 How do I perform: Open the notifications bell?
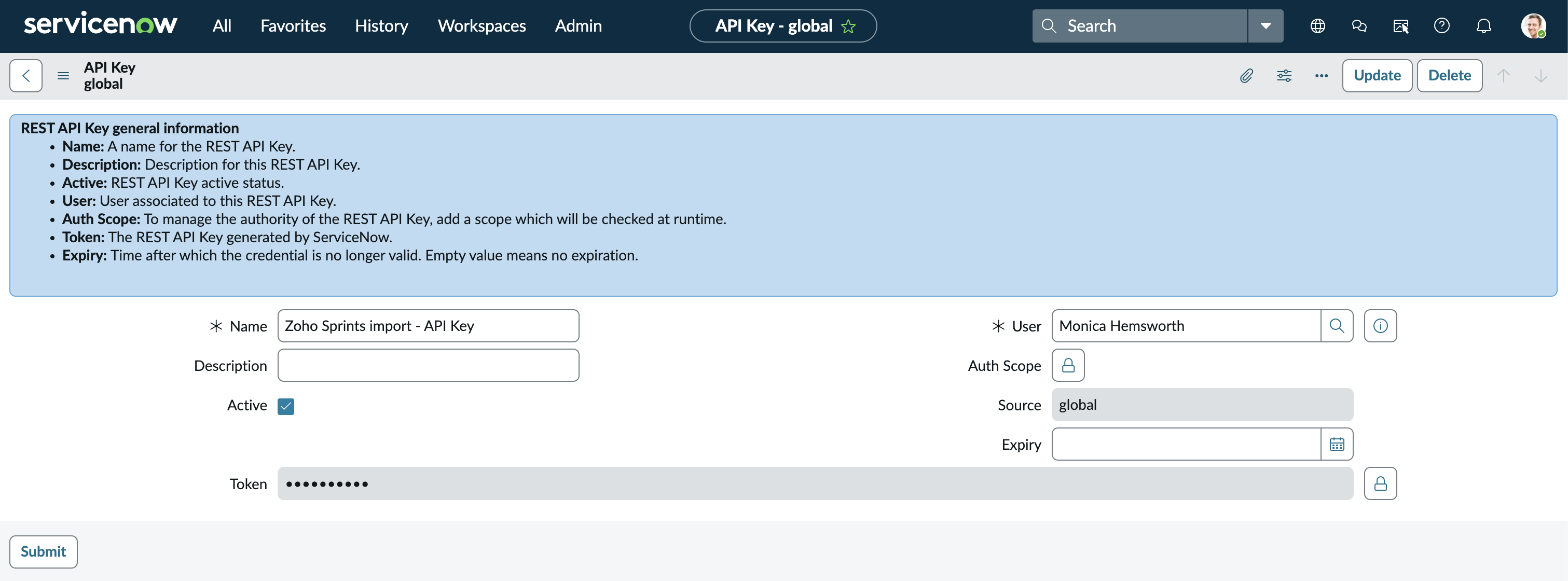coord(1483,25)
